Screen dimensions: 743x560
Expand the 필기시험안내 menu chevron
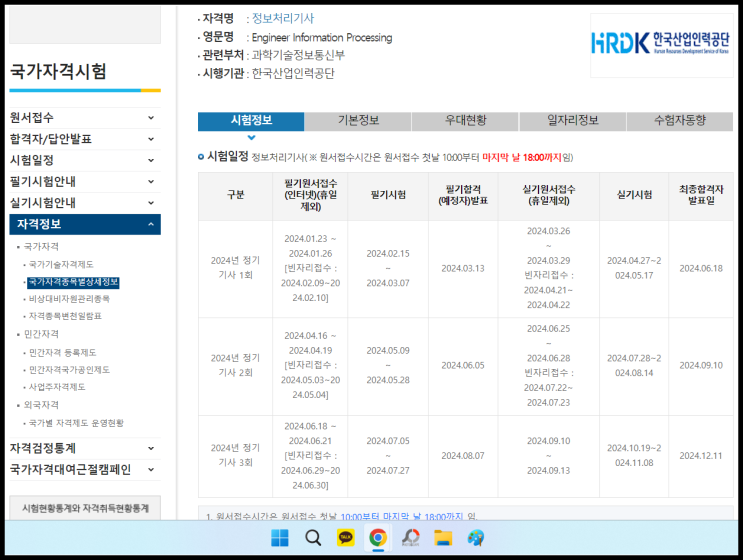click(x=151, y=181)
